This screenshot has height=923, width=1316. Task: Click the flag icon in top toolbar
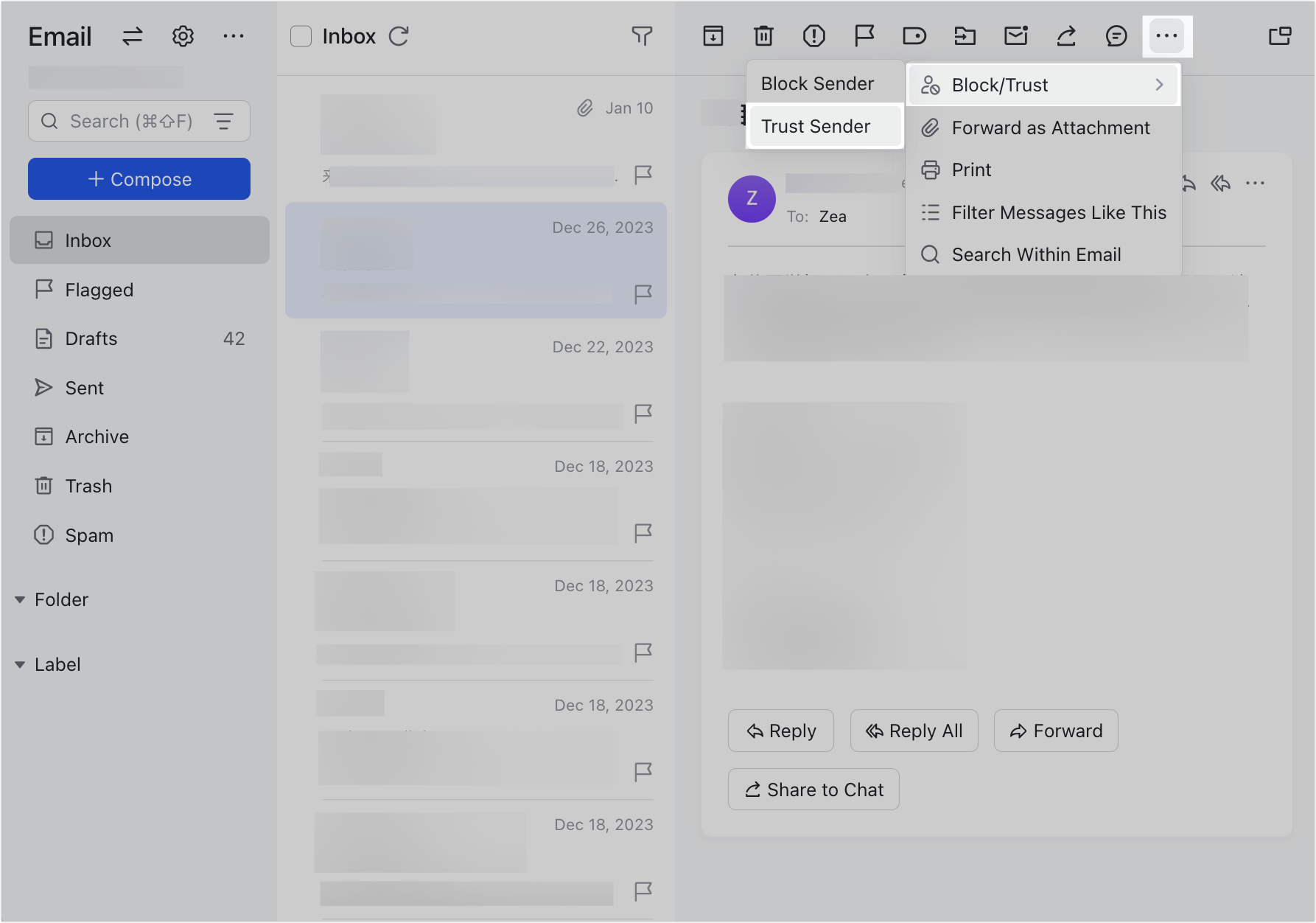tap(864, 36)
